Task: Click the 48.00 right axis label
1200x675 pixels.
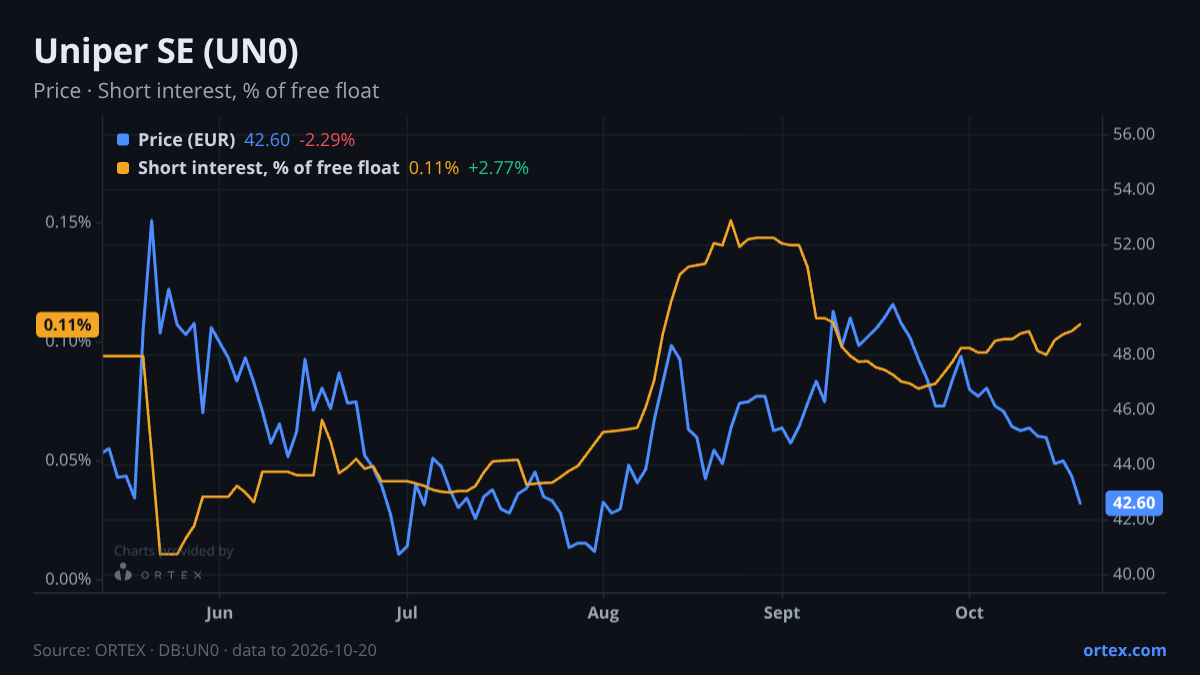Action: pos(1133,354)
